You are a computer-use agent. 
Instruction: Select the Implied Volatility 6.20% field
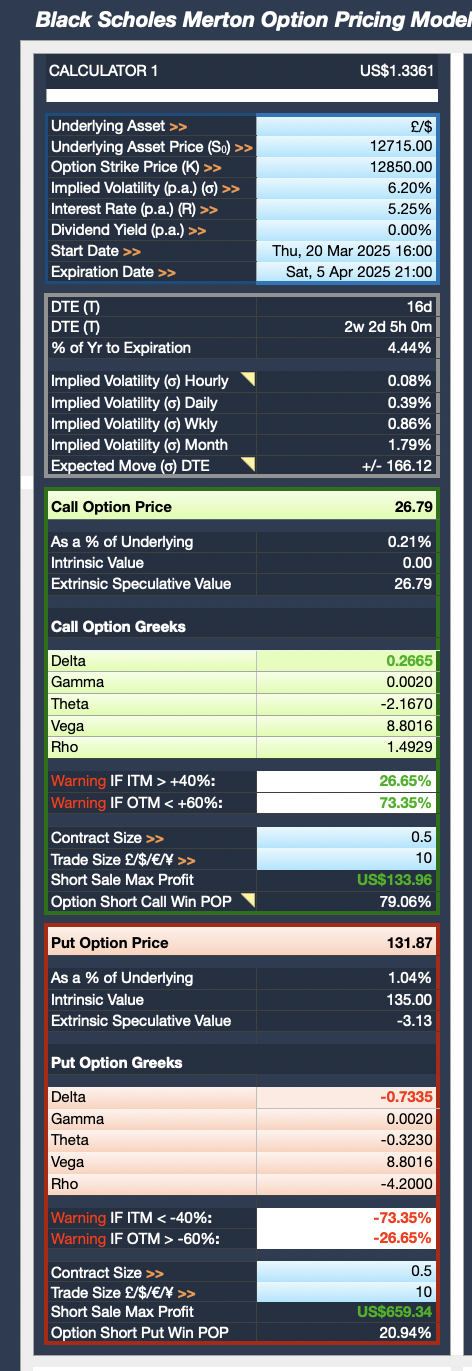point(347,188)
